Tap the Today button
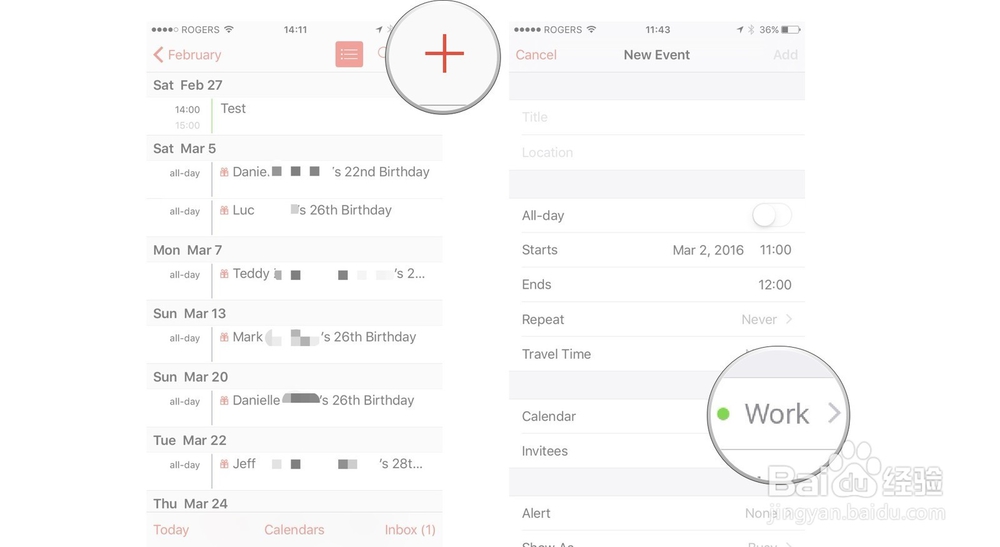This screenshot has height=547, width=1000. tap(171, 530)
